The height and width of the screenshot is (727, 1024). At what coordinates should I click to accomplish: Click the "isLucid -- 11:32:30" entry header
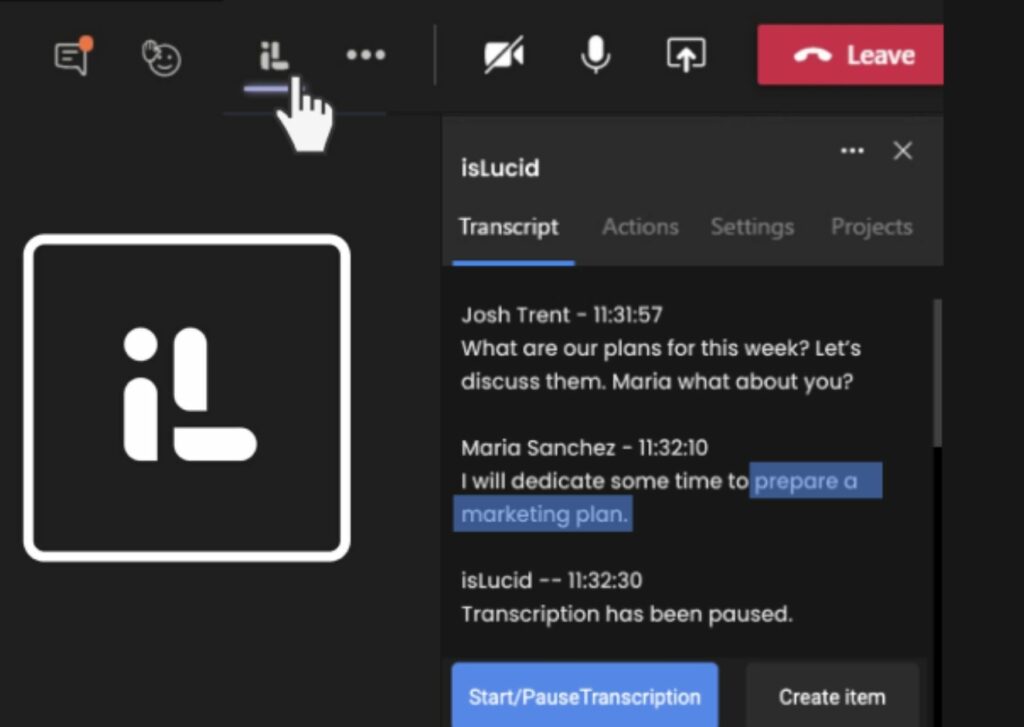(552, 580)
